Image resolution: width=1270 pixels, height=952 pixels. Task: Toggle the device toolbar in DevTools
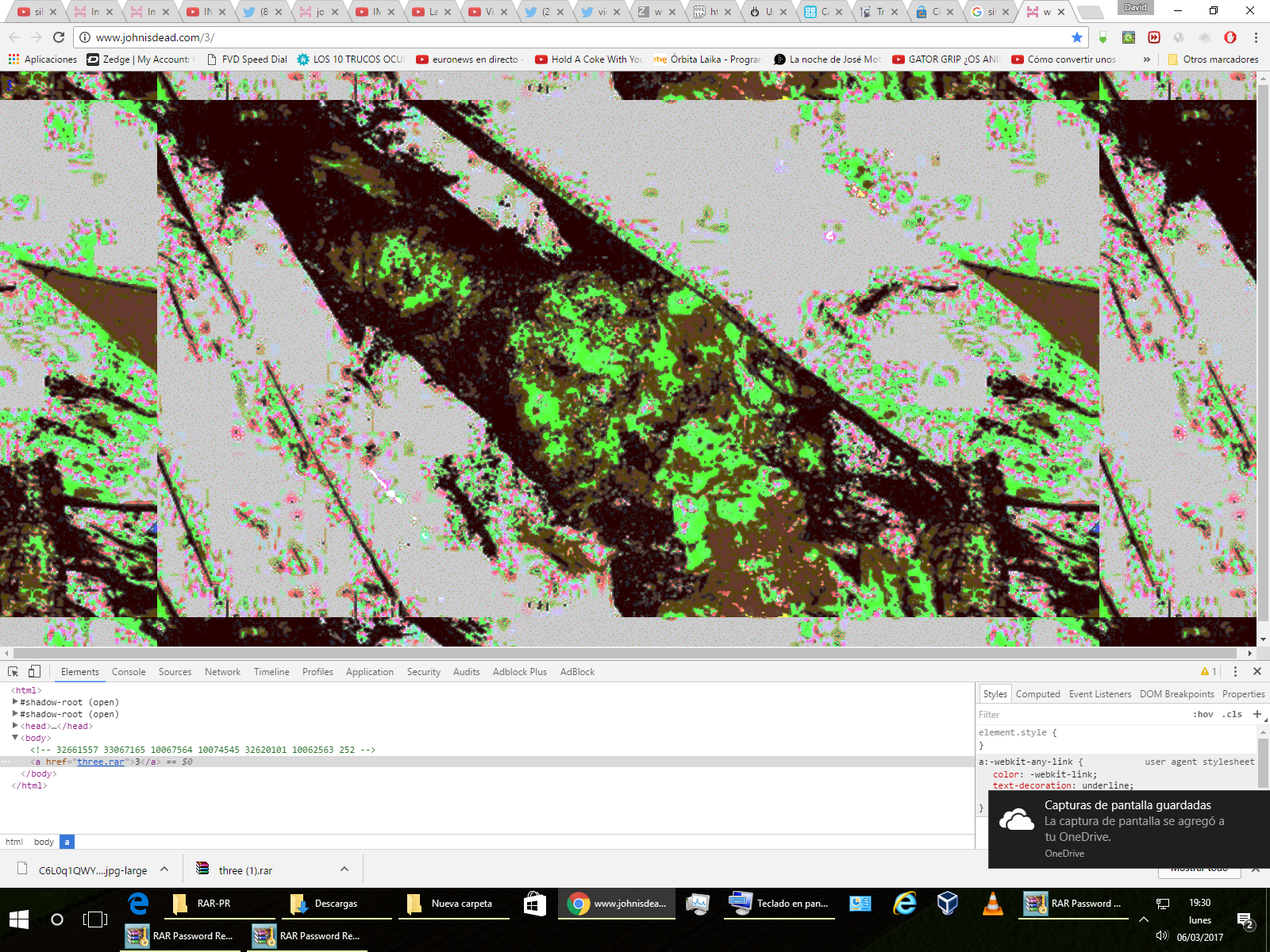click(34, 671)
